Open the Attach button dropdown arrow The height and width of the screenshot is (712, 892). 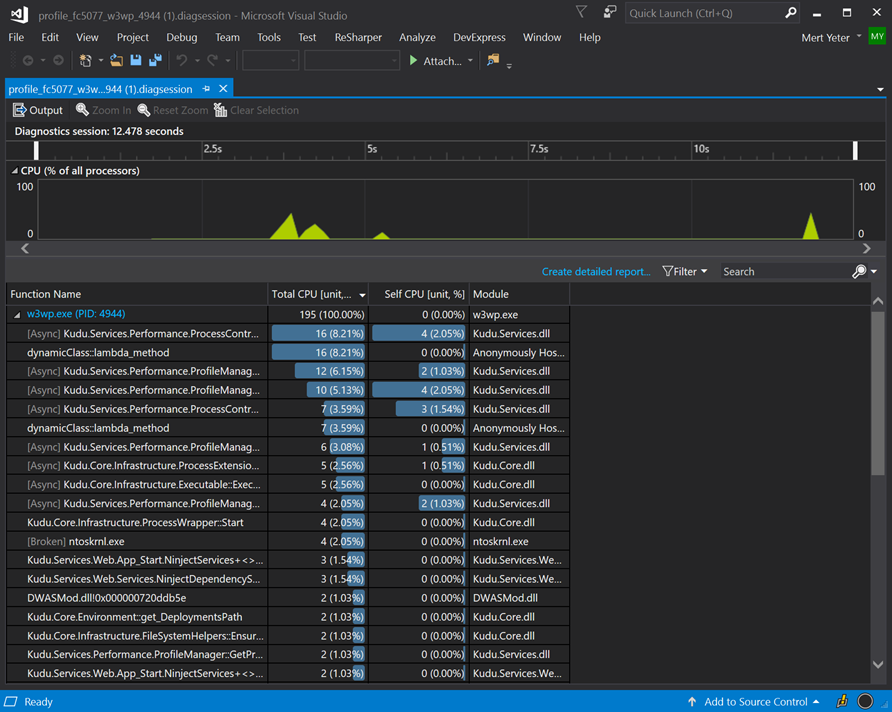tap(470, 60)
